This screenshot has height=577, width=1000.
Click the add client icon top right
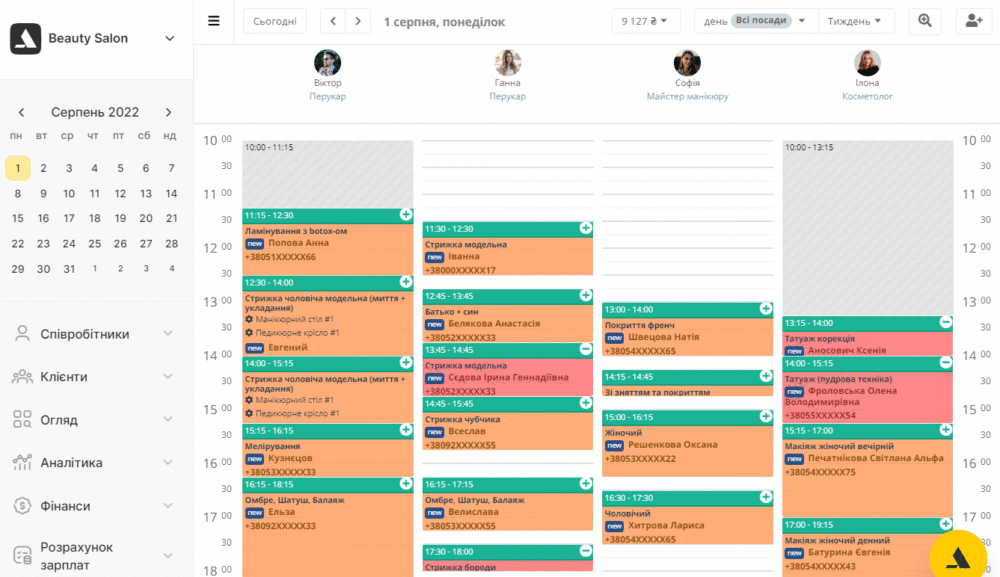point(974,21)
